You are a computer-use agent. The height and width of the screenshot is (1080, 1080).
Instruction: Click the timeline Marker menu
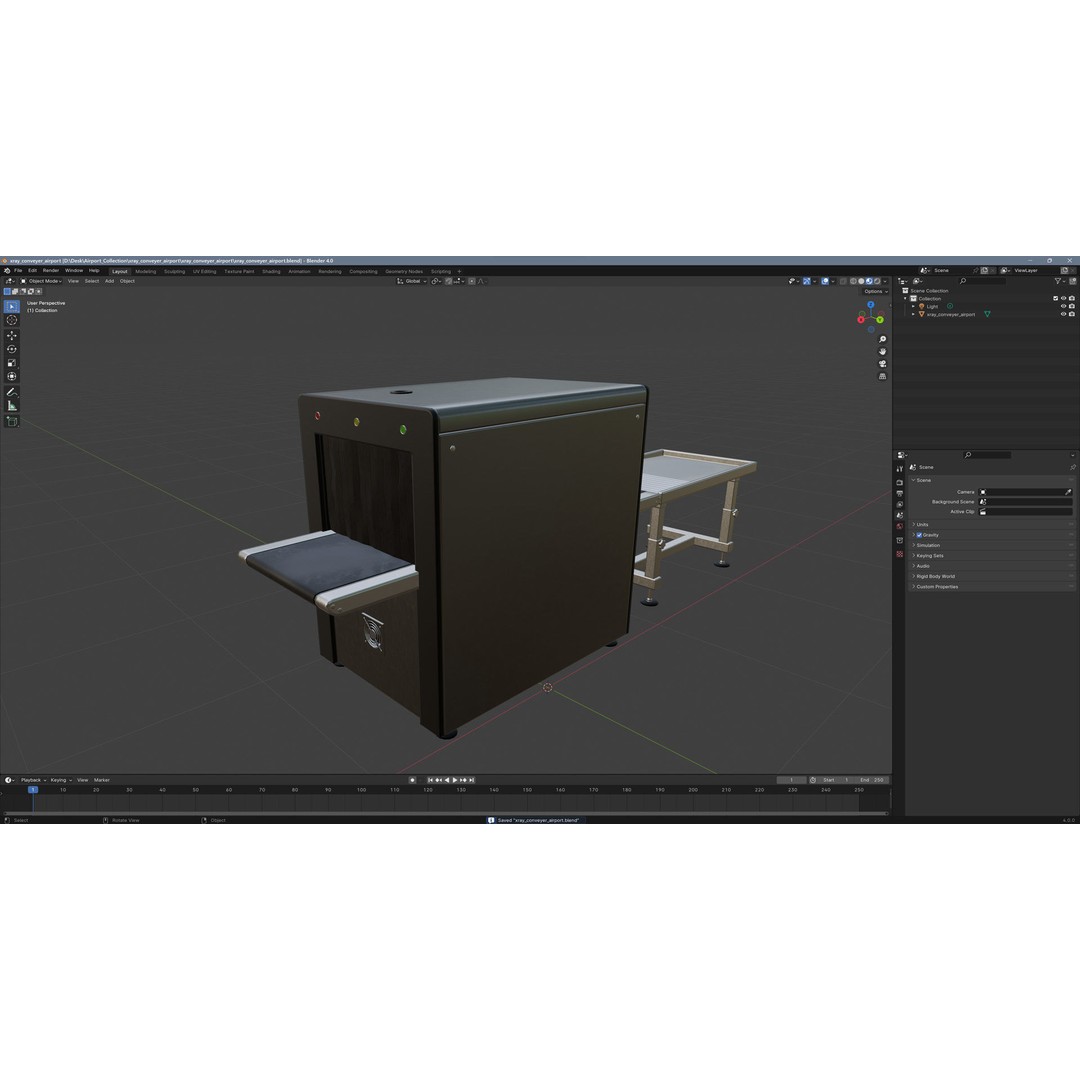[x=102, y=780]
